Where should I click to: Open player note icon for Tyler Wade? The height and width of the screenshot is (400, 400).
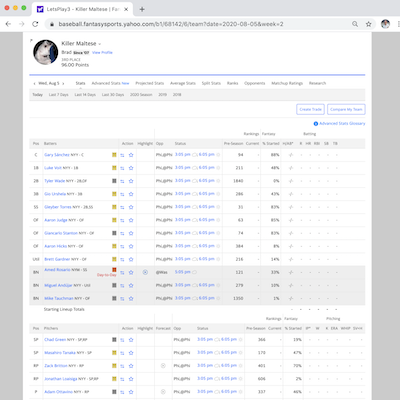pyautogui.click(x=114, y=181)
